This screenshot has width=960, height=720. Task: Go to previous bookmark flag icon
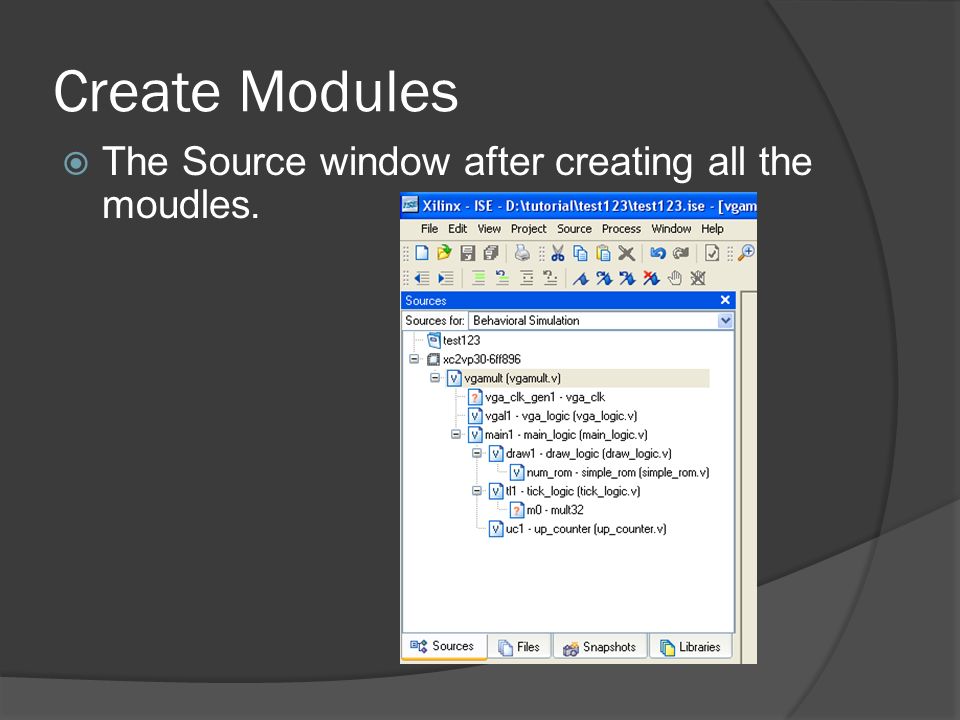click(x=627, y=279)
